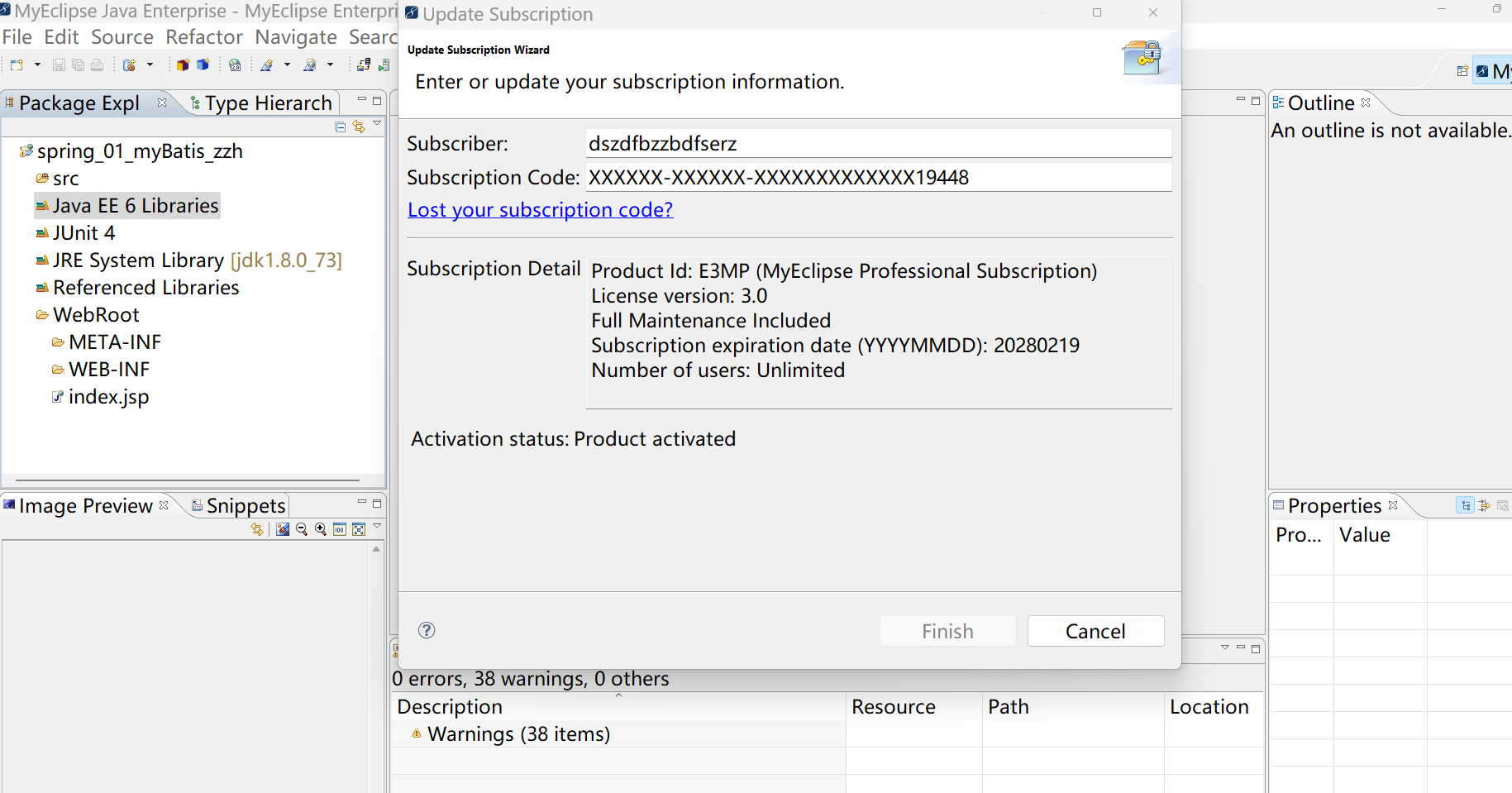The width and height of the screenshot is (1512, 793).
Task: Click the Save toolbar icon
Action: click(59, 64)
